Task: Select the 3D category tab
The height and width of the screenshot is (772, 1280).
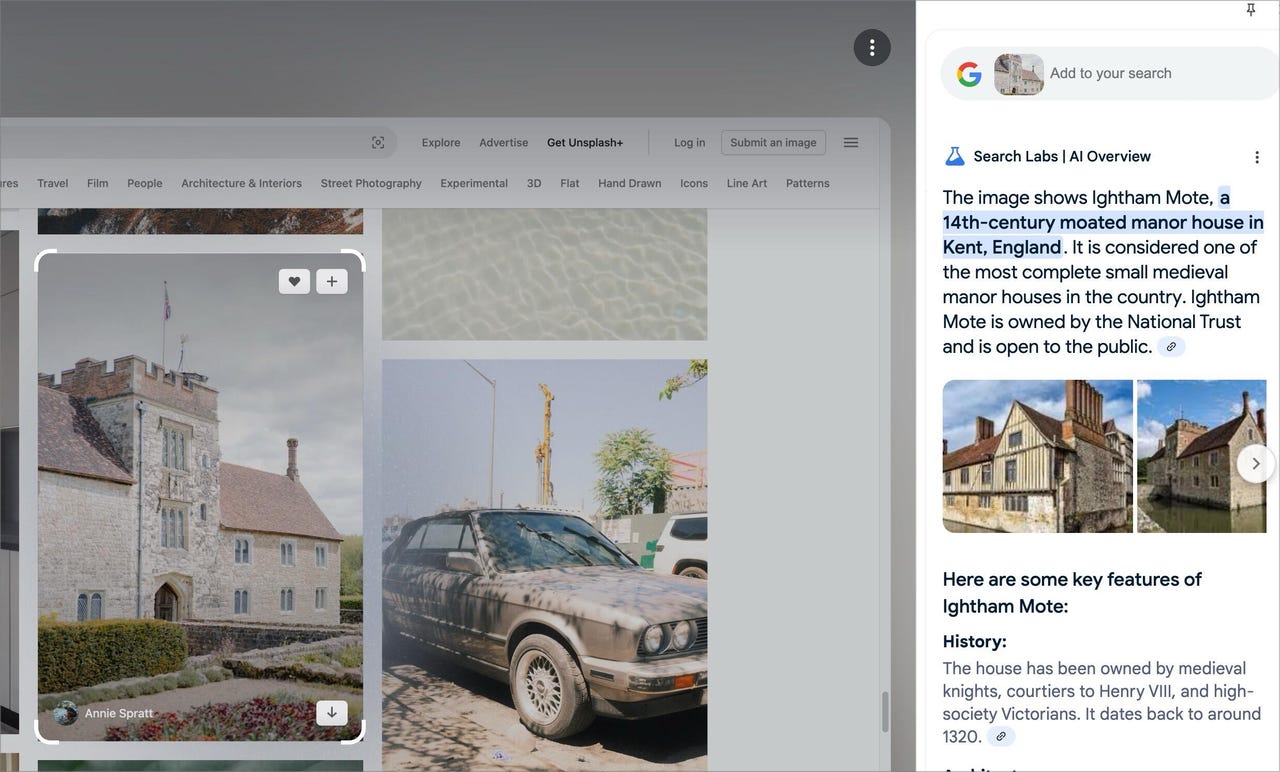Action: coord(534,184)
